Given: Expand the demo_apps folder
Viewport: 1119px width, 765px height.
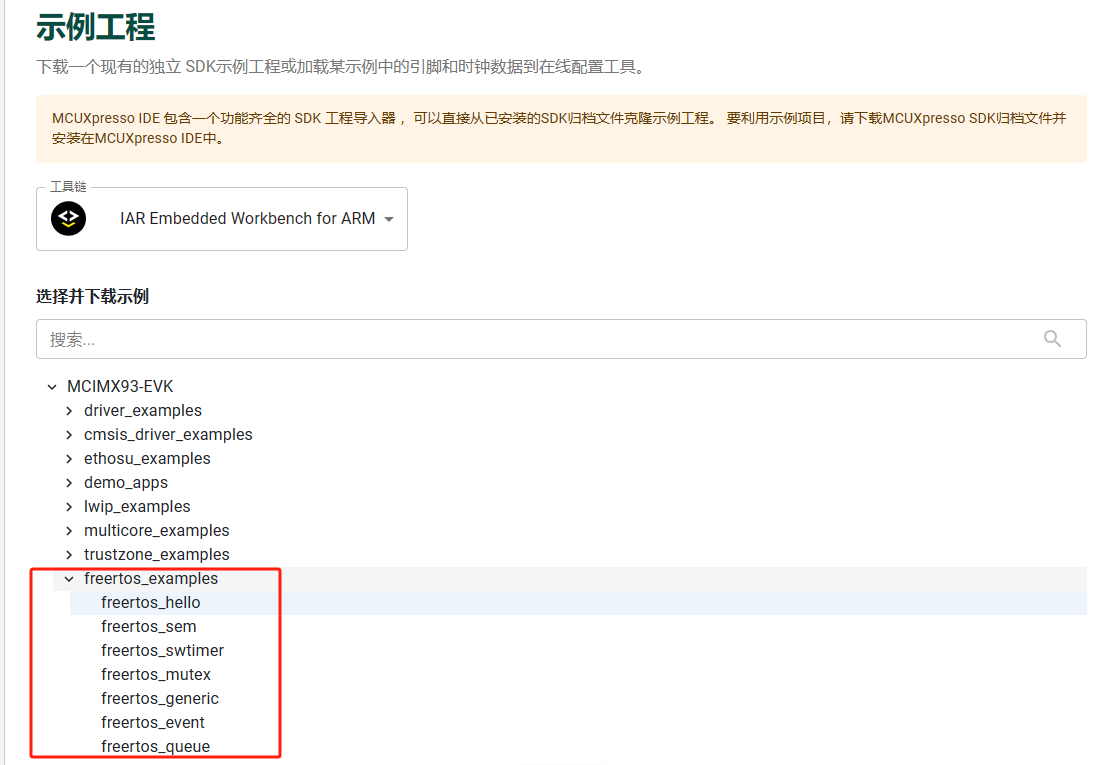Looking at the screenshot, I should pos(69,483).
